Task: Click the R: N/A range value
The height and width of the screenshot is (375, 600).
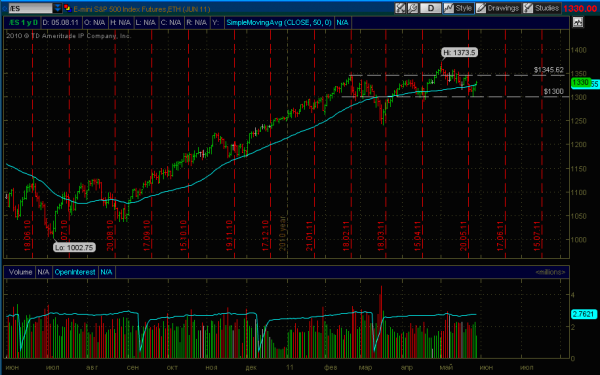Action: pyautogui.click(x=196, y=23)
